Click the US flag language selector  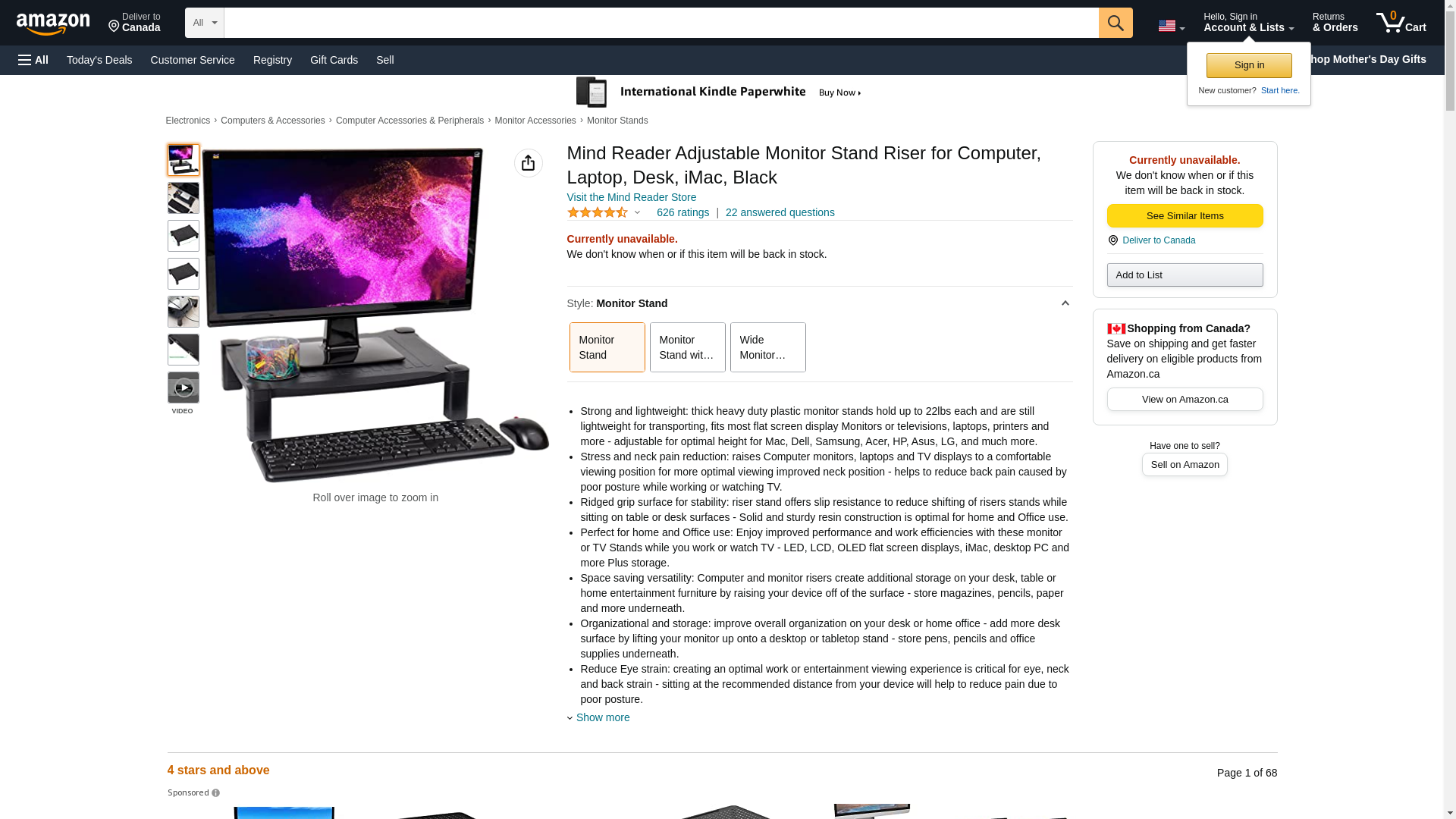tap(1171, 26)
